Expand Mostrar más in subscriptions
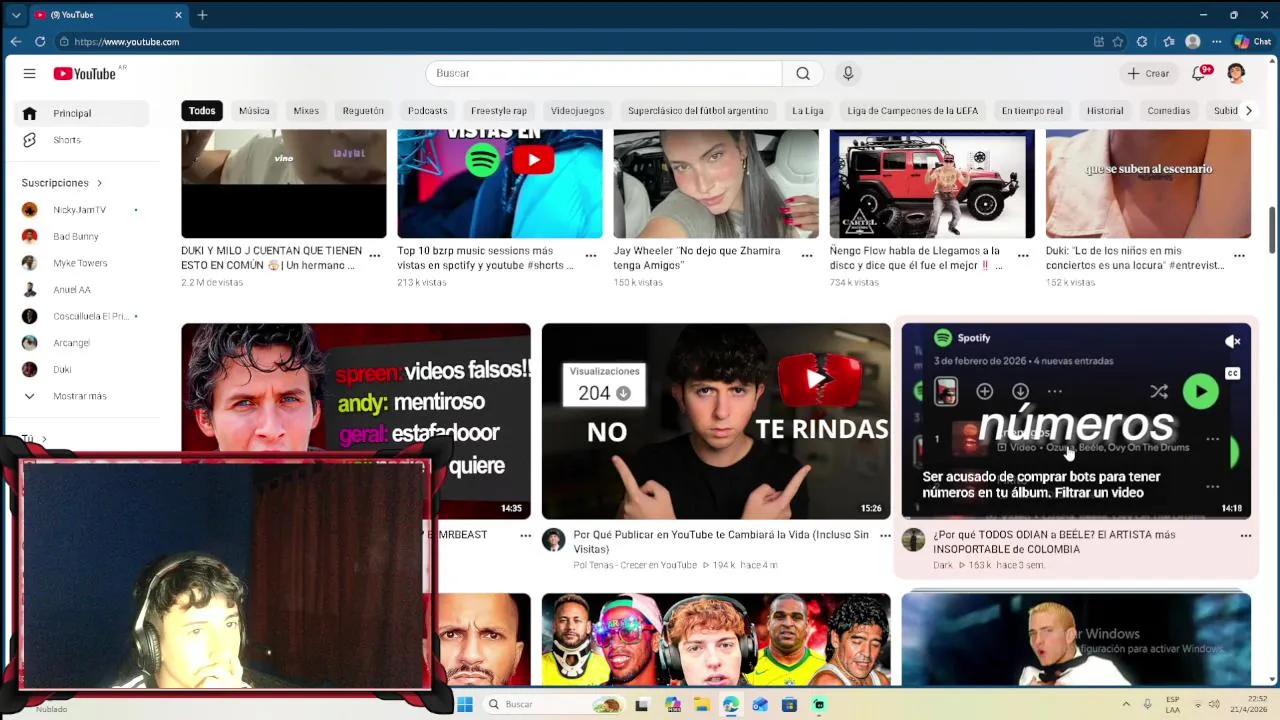This screenshot has width=1280, height=720. [78, 396]
